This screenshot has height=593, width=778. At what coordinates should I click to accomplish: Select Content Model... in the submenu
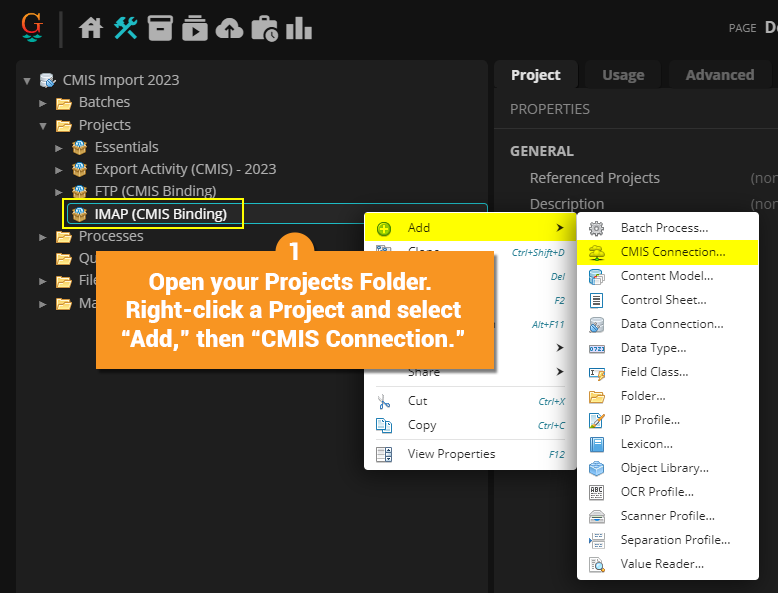[x=667, y=276]
